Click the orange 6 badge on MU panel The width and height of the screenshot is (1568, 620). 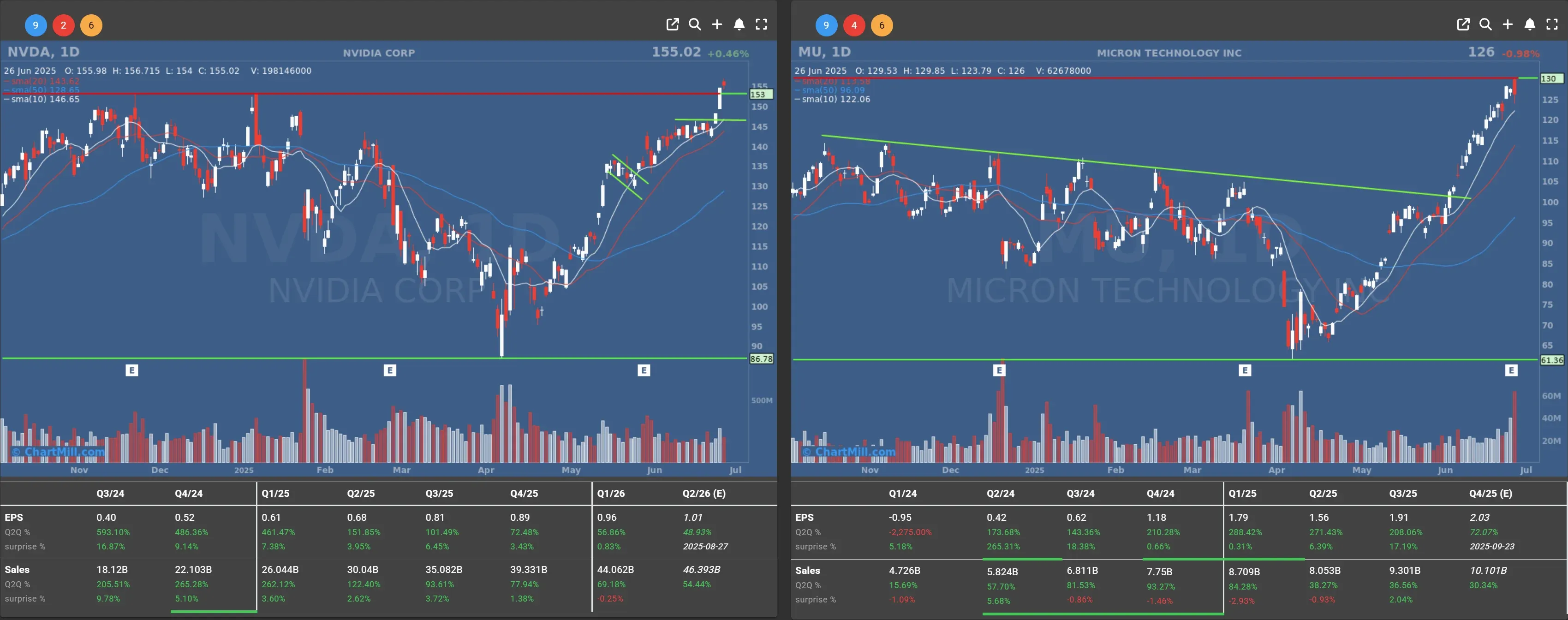coord(882,25)
